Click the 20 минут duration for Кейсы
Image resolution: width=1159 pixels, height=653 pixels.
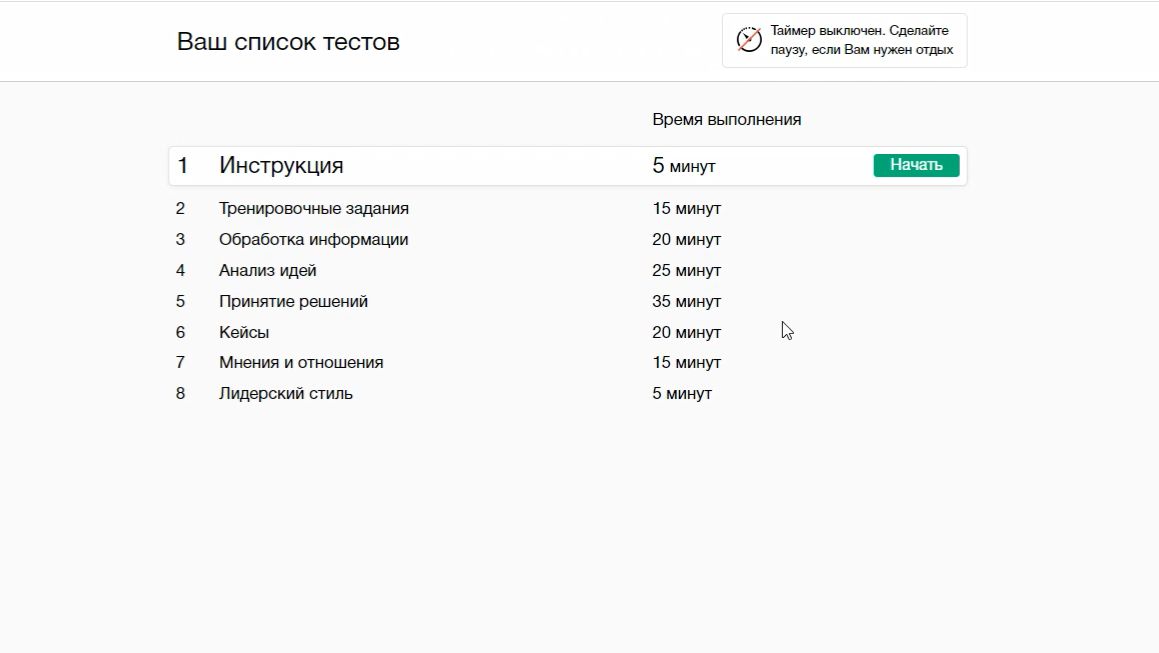686,333
